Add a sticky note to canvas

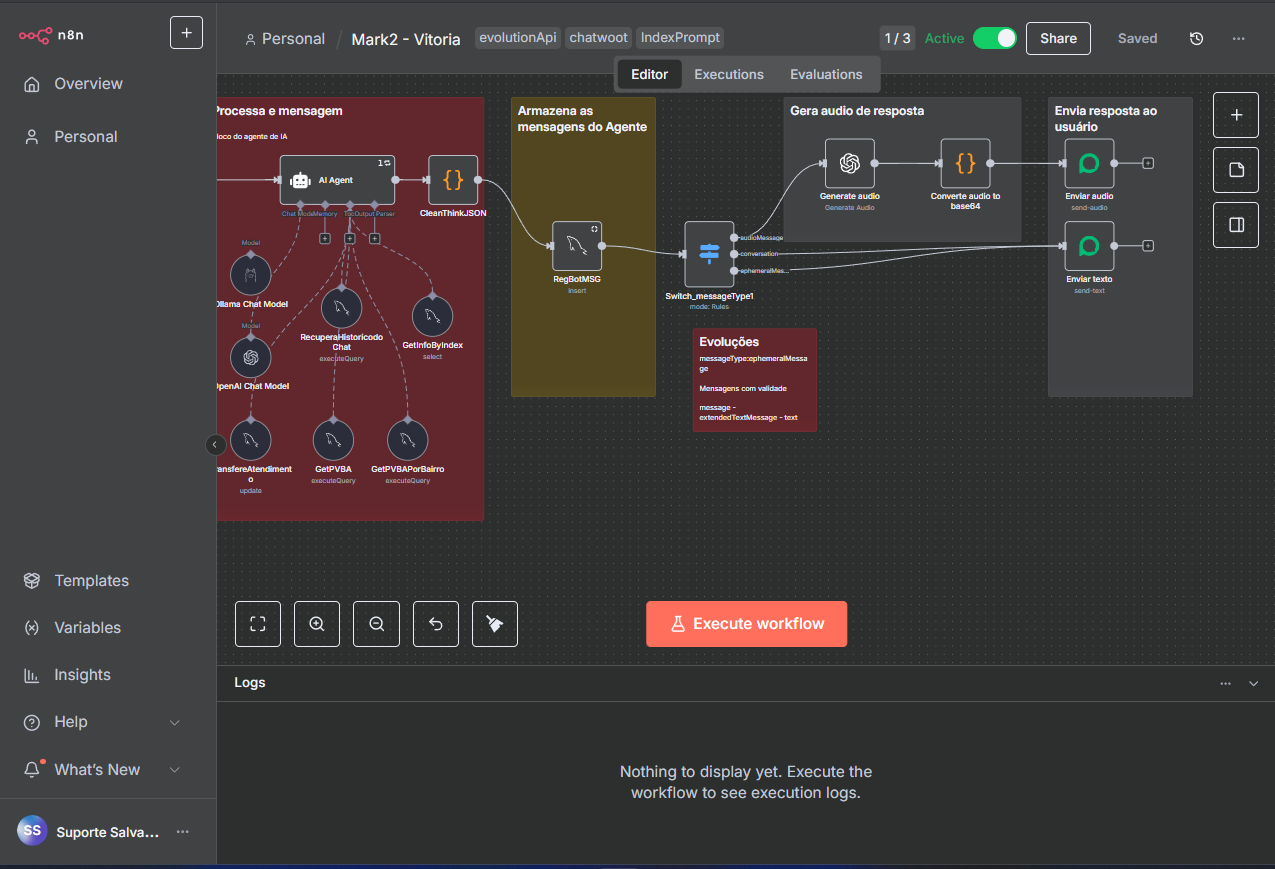pos(1236,171)
